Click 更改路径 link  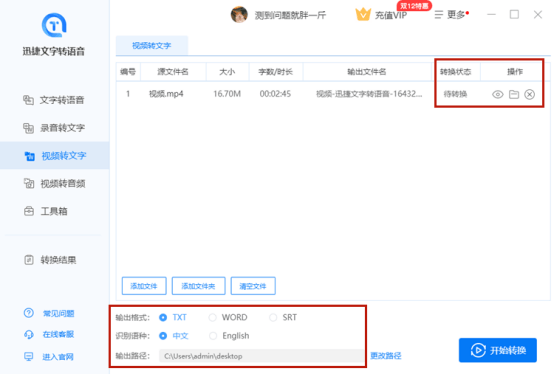(x=386, y=356)
